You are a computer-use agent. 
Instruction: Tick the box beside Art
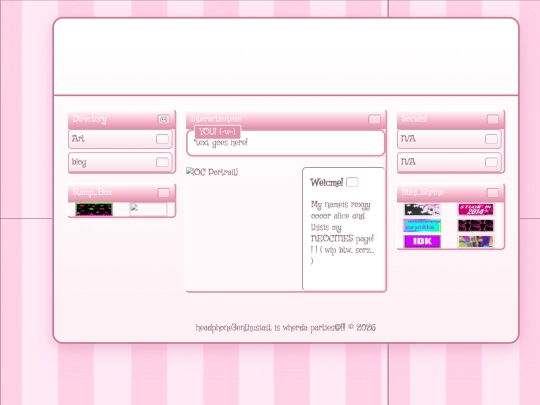click(x=162, y=139)
